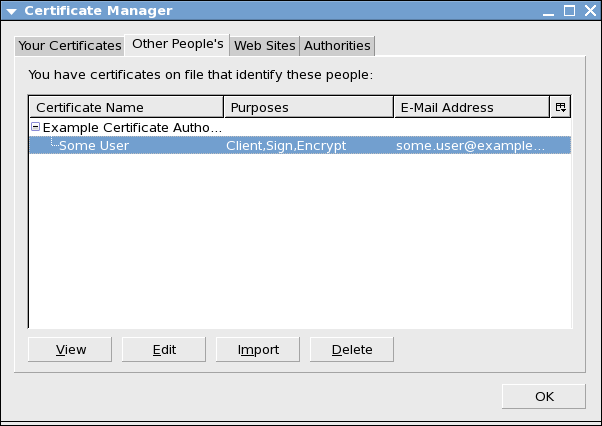Maximize the Certificate Manager window
This screenshot has width=602, height=426.
[x=569, y=11]
